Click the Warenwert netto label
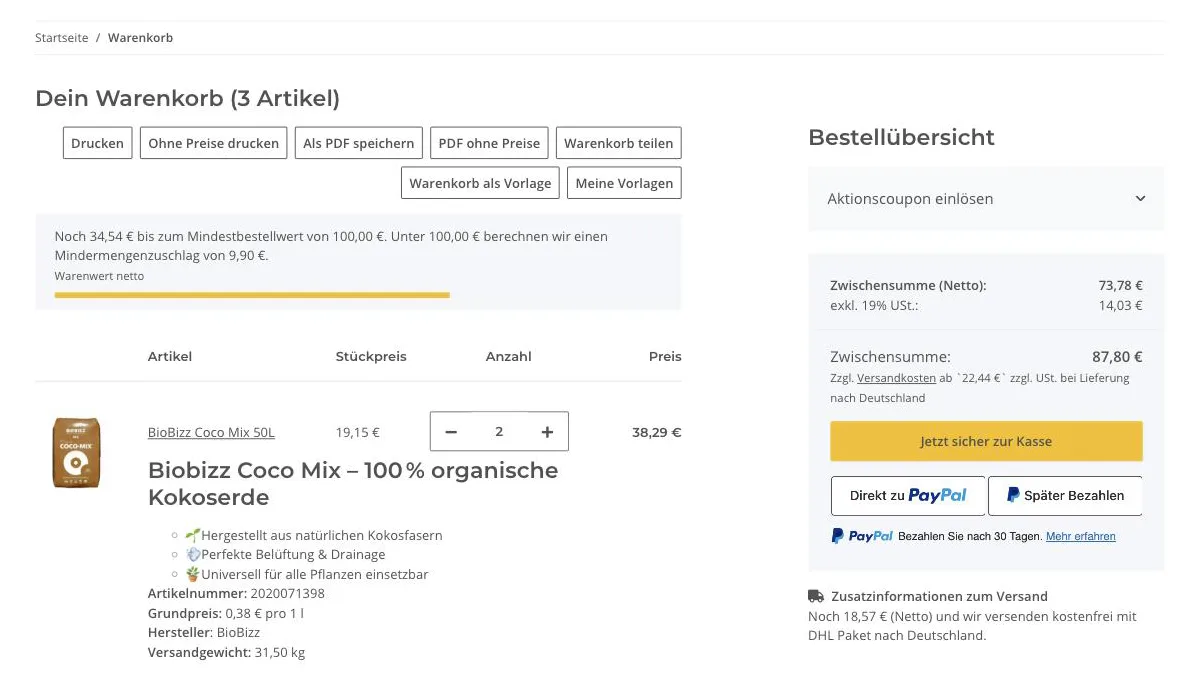 (x=99, y=276)
